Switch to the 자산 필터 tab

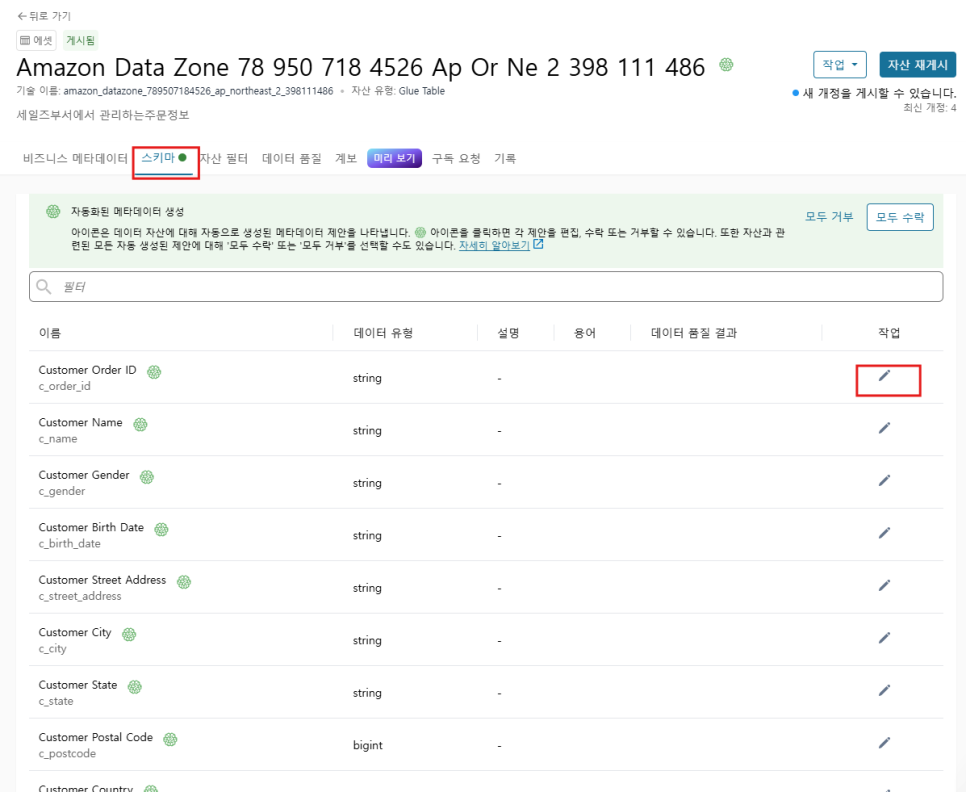(224, 158)
